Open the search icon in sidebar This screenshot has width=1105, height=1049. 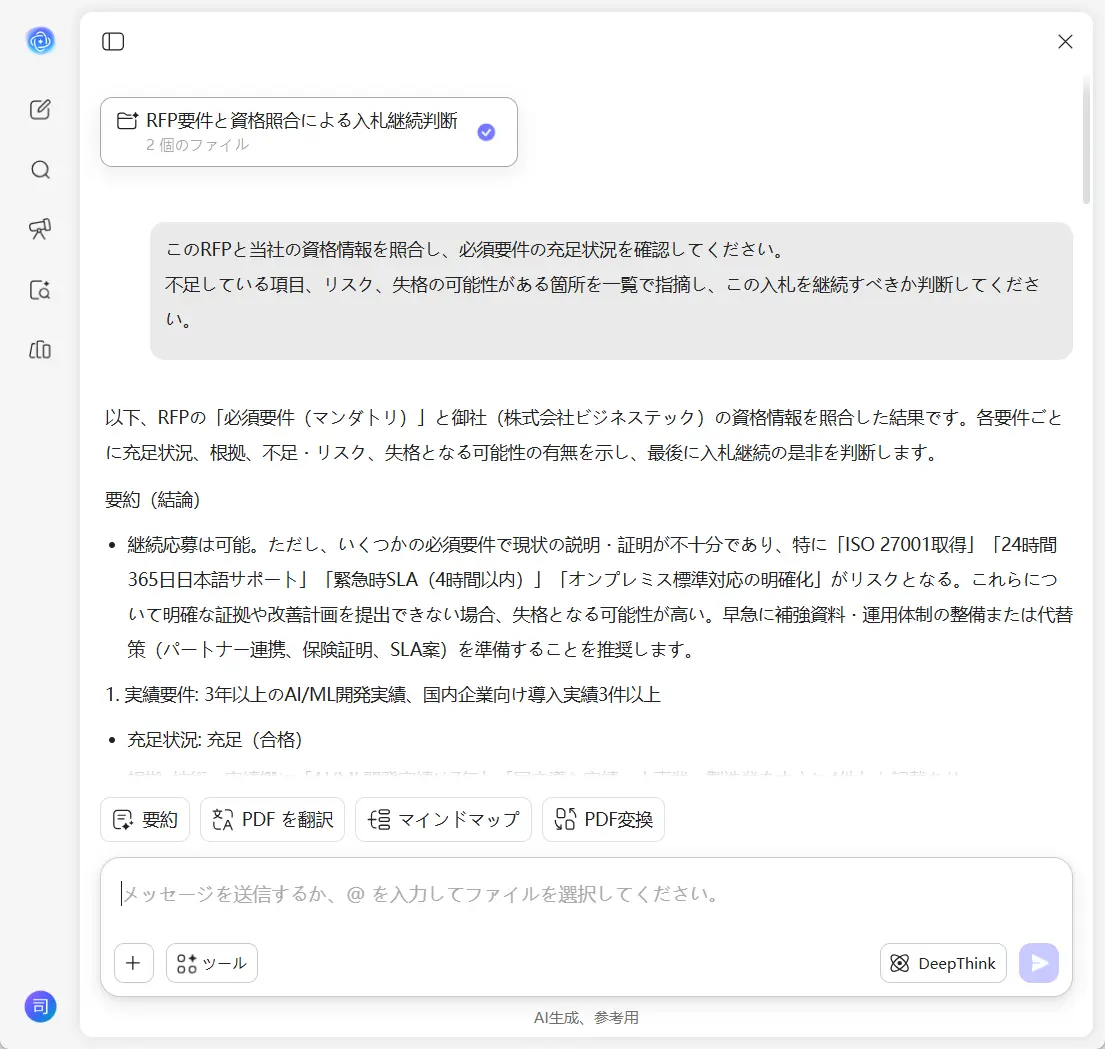tap(40, 170)
